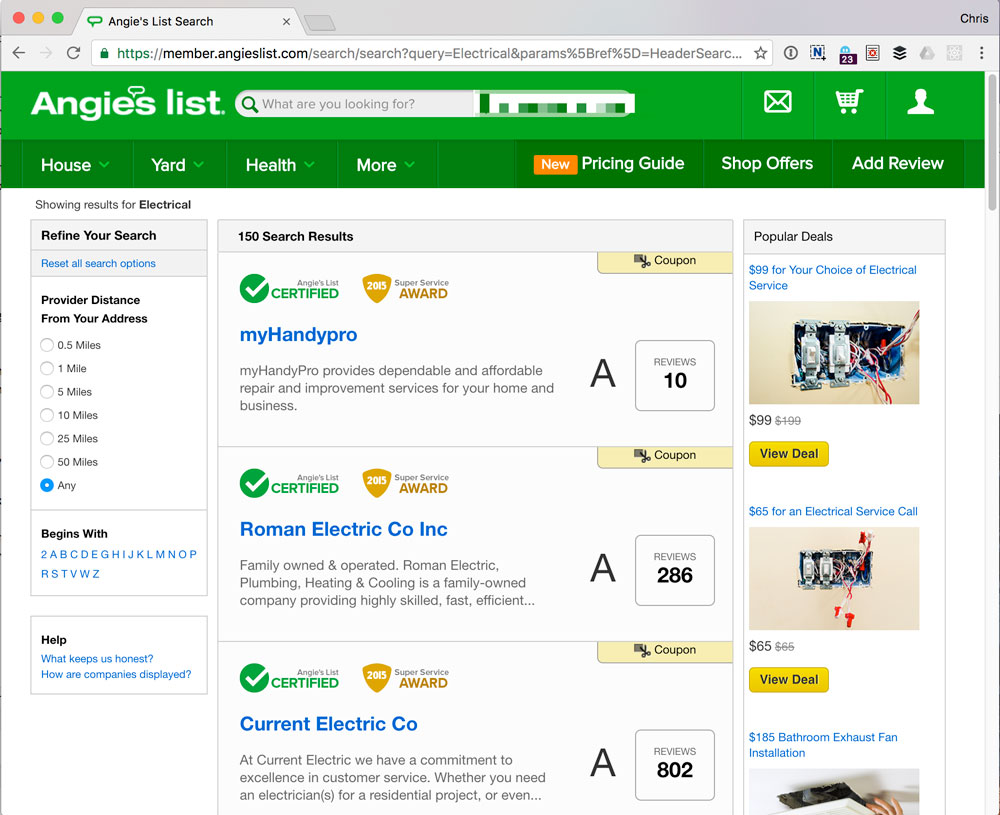Click the red square extension icon
The width and height of the screenshot is (1000, 815).
pyautogui.click(x=872, y=53)
